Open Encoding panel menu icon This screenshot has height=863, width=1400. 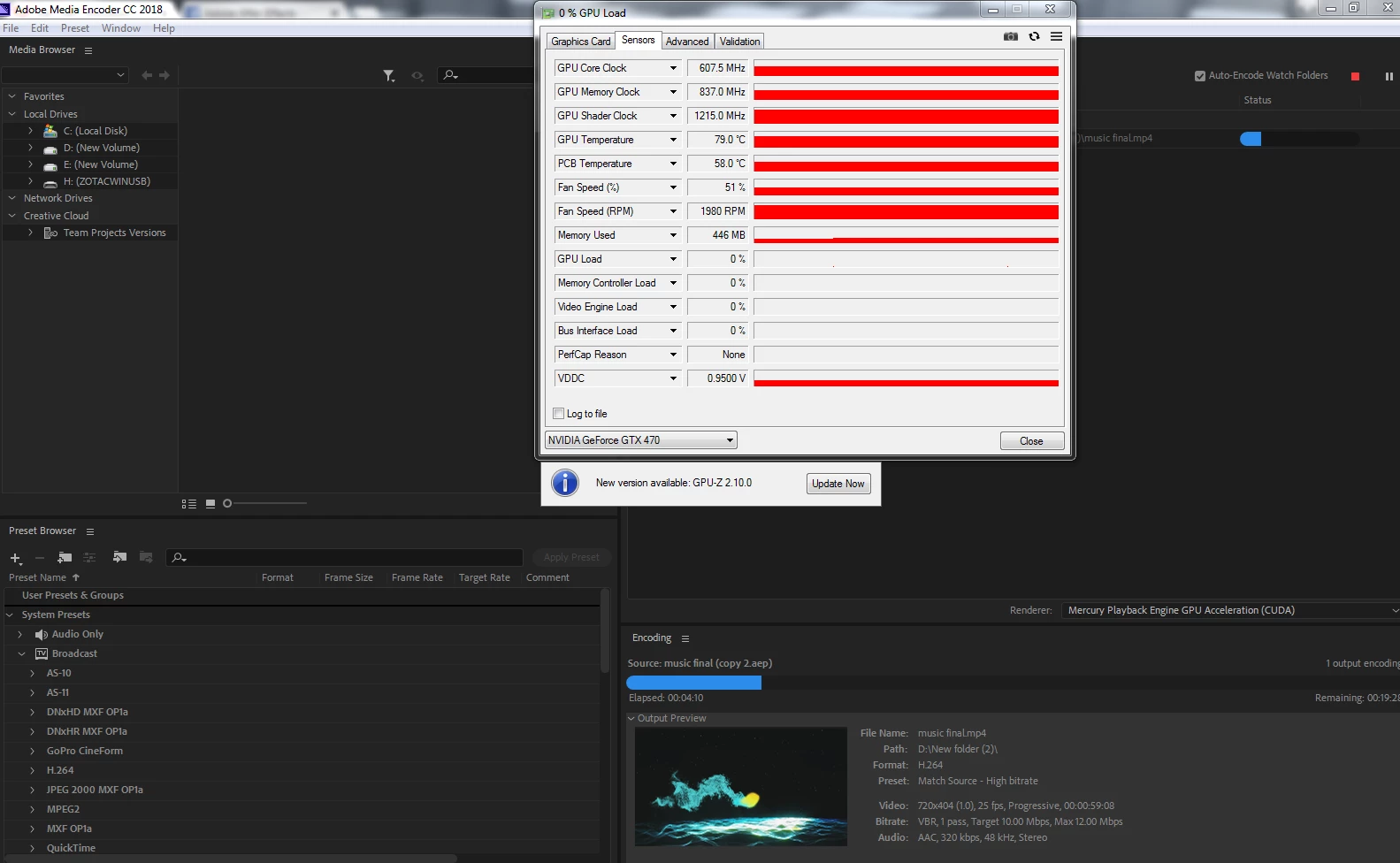685,638
